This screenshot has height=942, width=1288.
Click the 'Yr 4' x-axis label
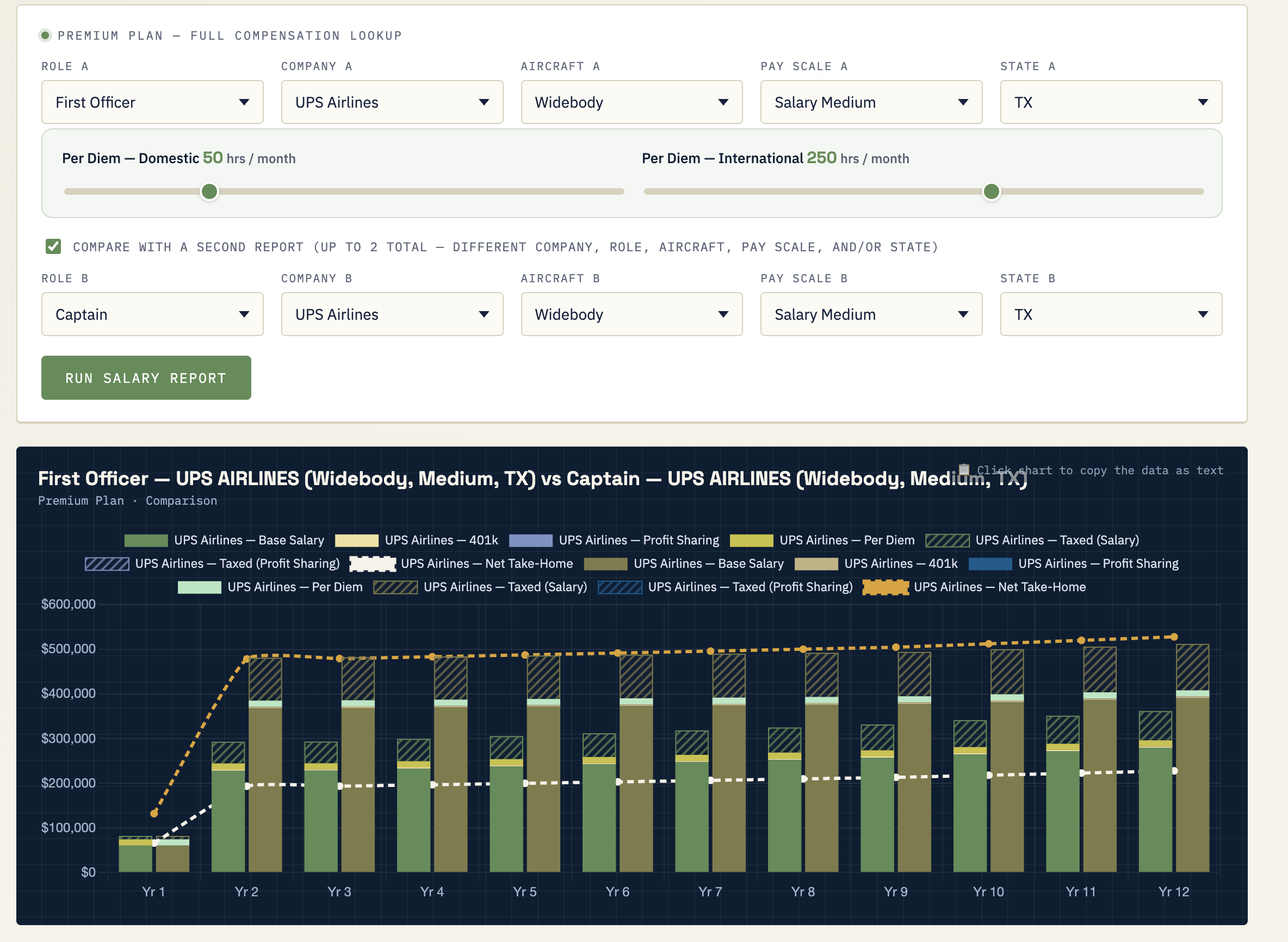[432, 891]
